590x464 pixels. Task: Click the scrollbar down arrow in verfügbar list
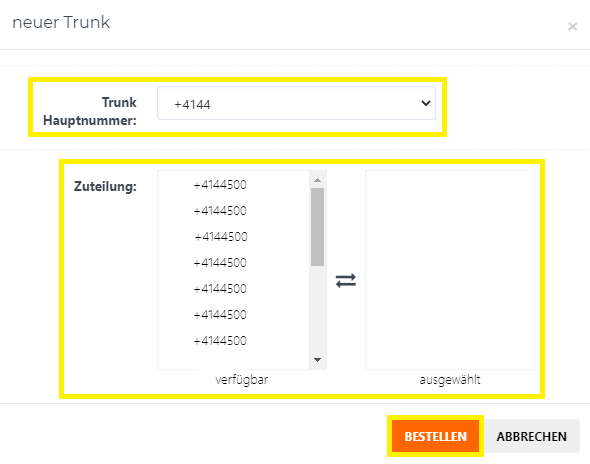point(318,360)
